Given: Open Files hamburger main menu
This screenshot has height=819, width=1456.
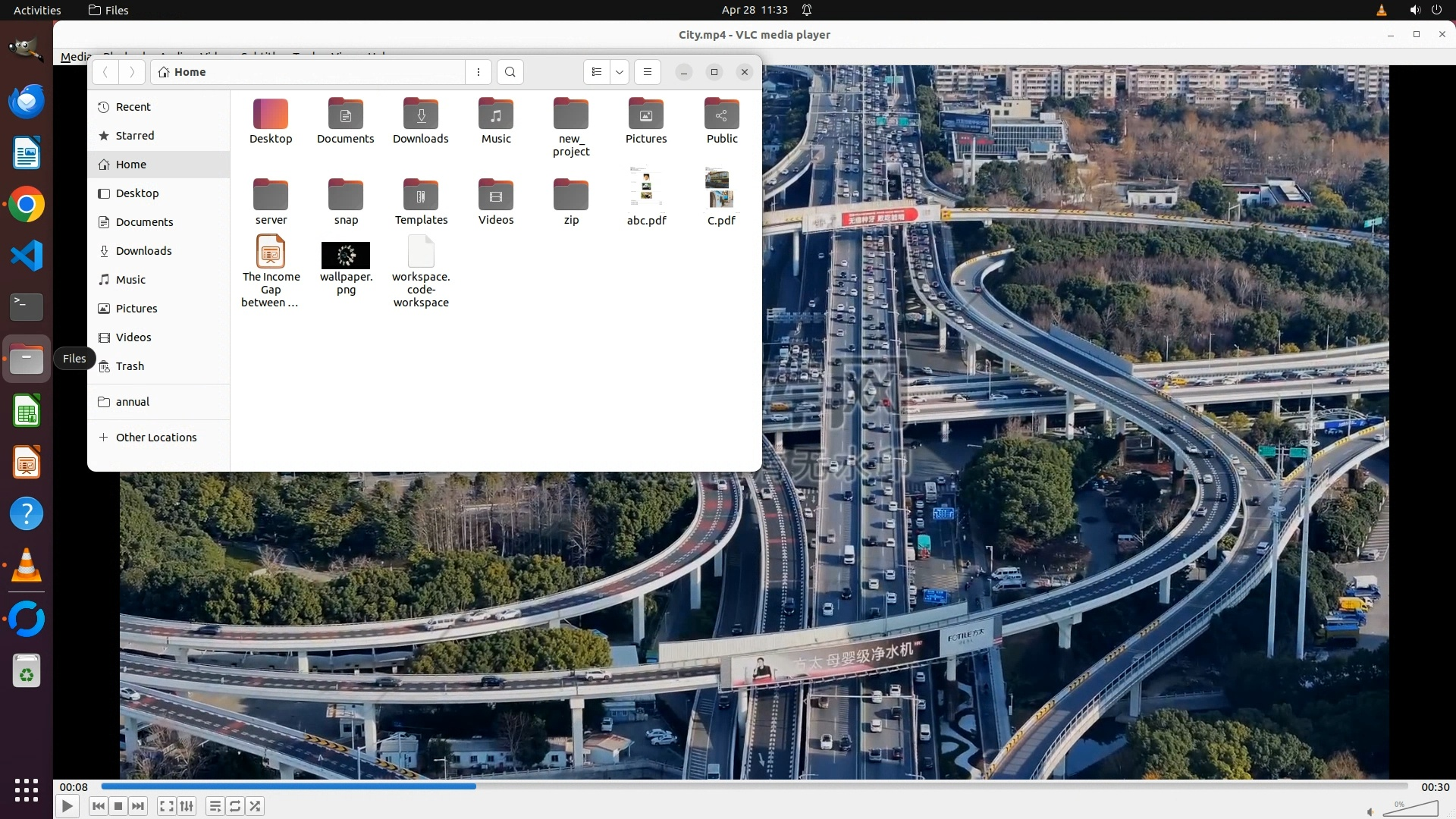Looking at the screenshot, I should [648, 72].
